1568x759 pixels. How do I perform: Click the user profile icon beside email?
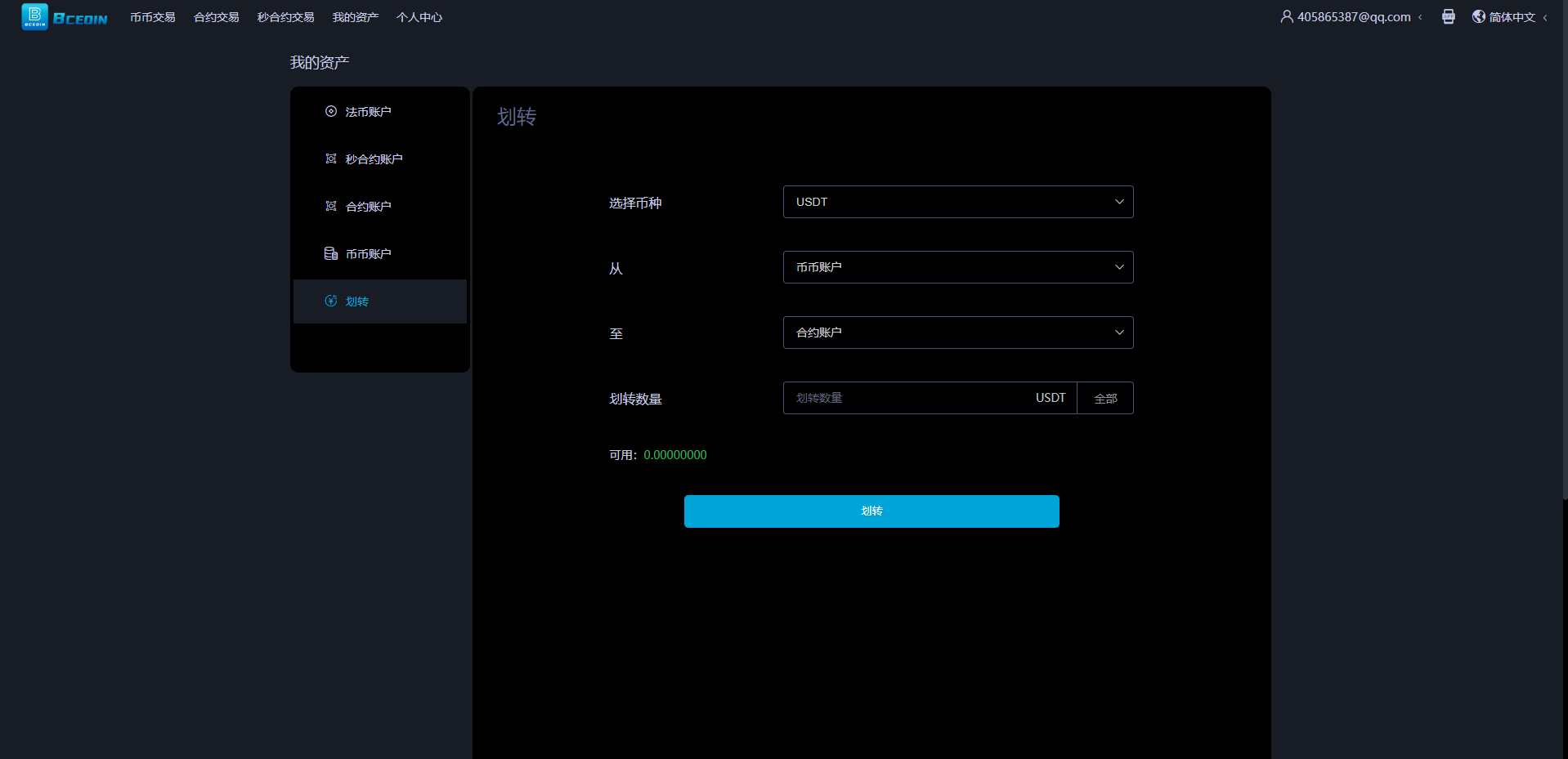(1286, 16)
